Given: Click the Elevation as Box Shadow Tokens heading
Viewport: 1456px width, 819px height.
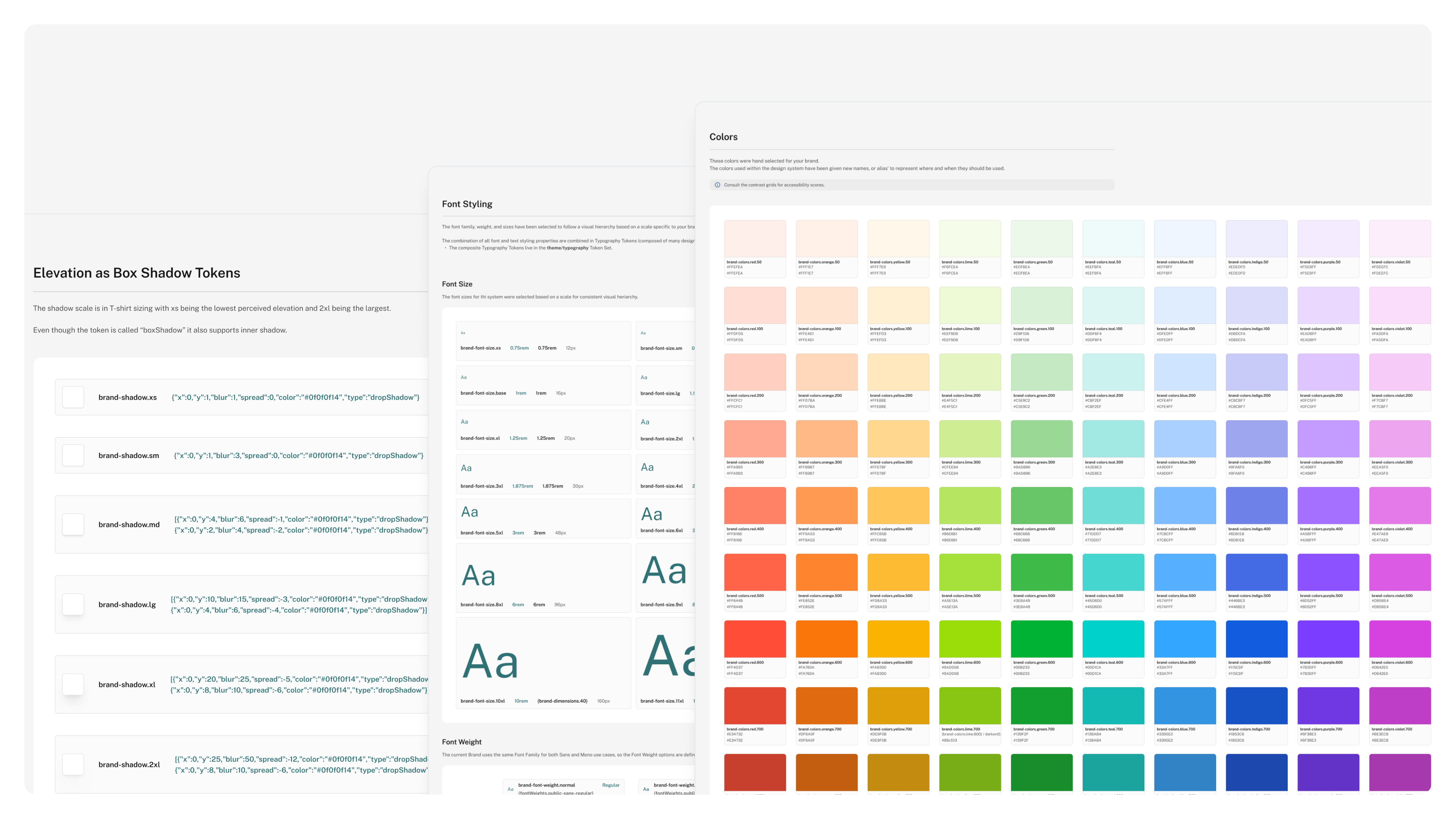Looking at the screenshot, I should coord(136,273).
